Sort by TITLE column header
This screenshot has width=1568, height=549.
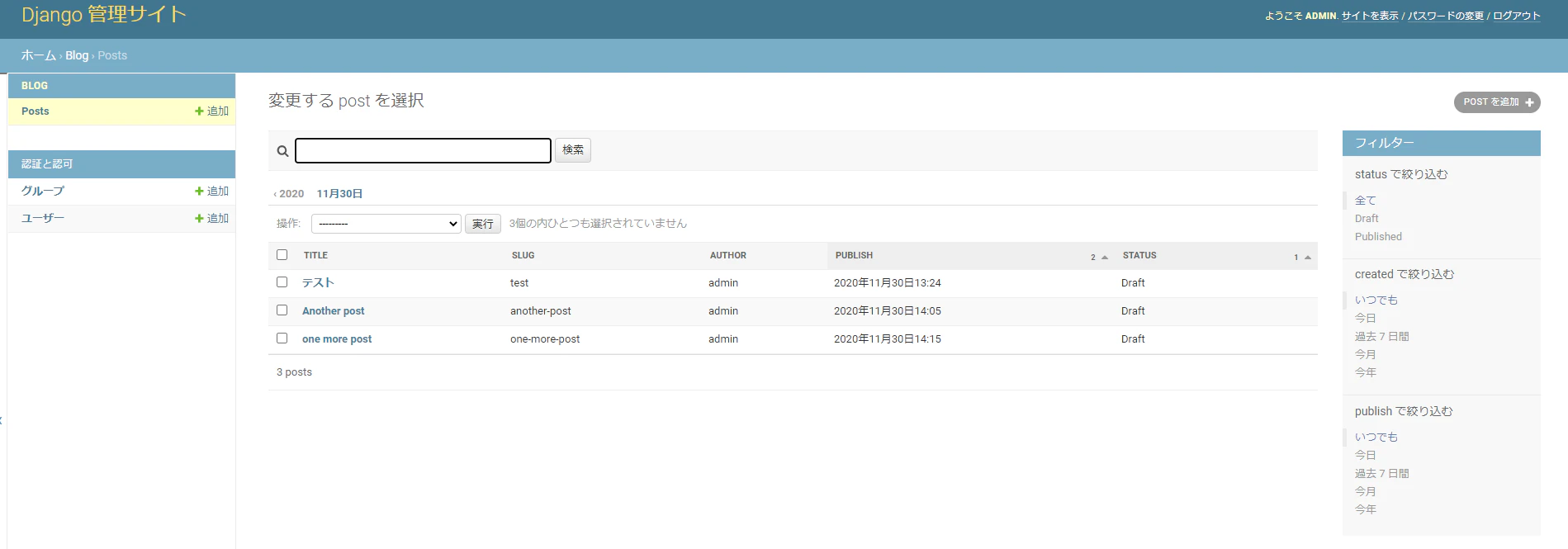[315, 256]
